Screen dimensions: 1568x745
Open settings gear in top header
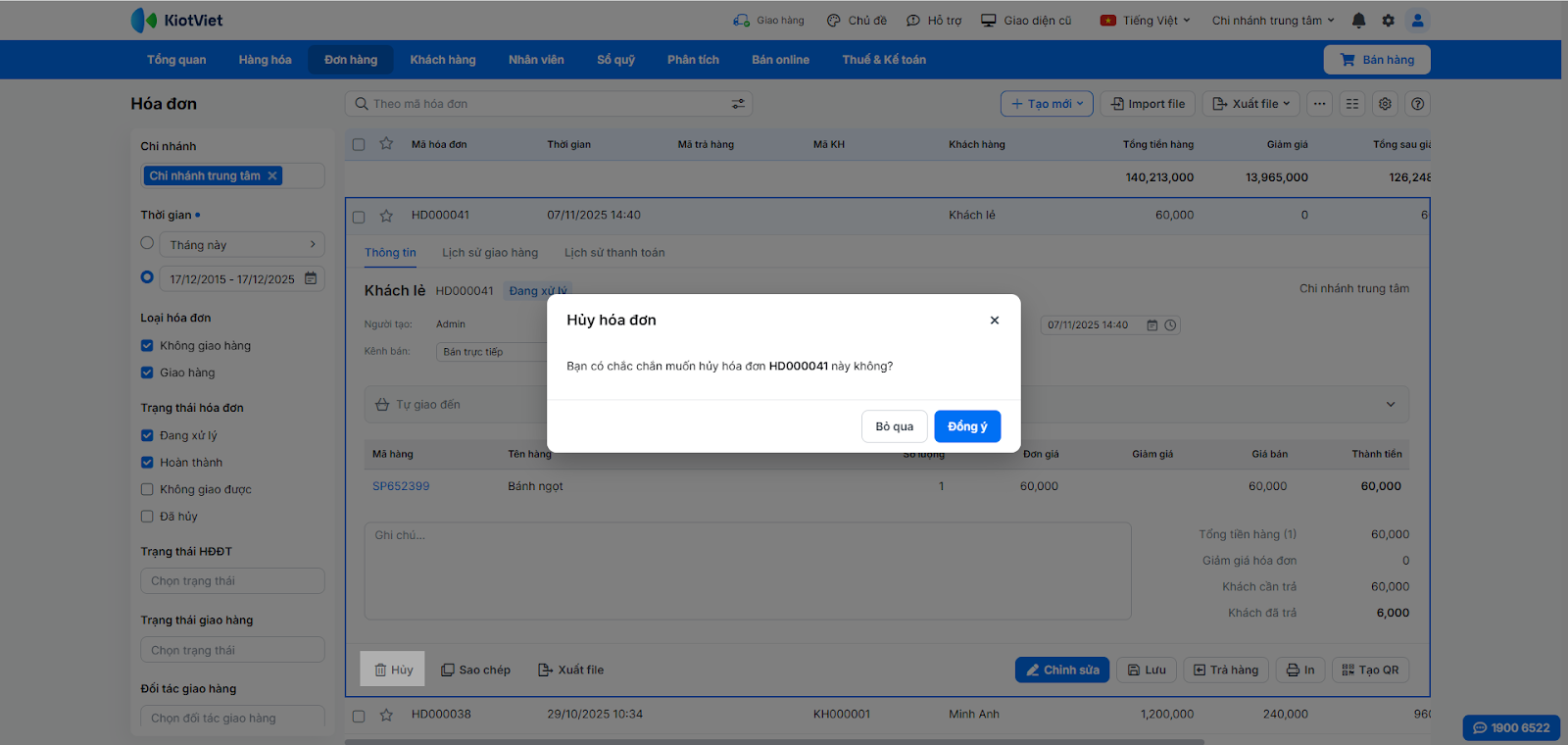(x=1388, y=20)
